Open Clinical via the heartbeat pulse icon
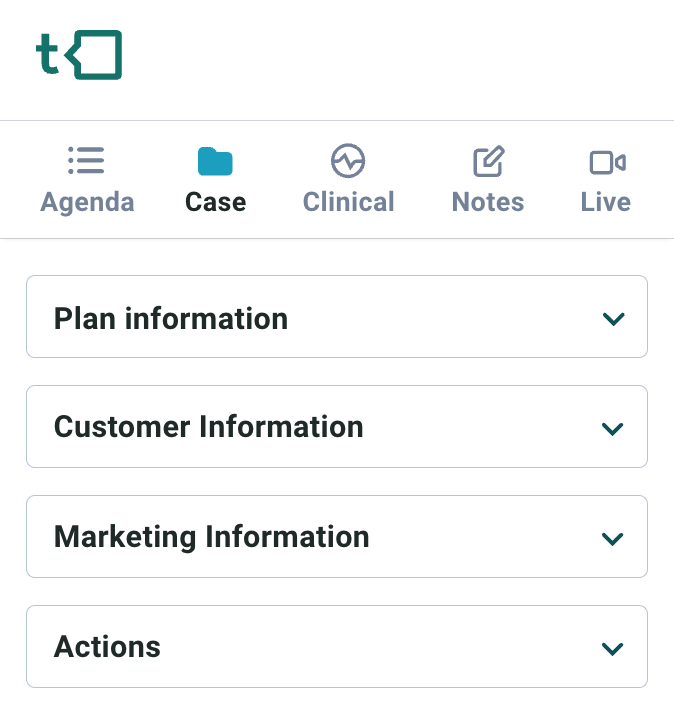674x720 pixels. coord(348,161)
